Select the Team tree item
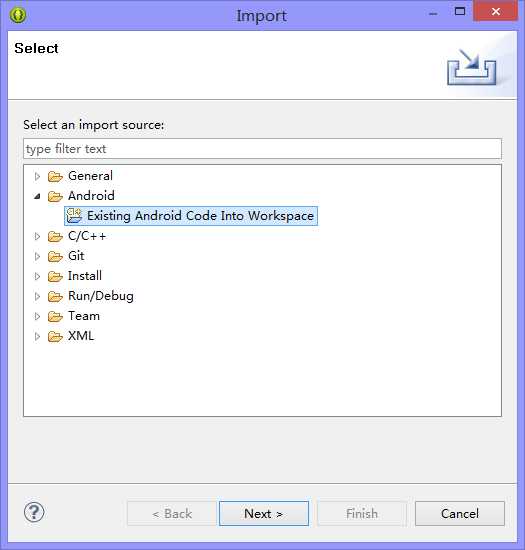The image size is (525, 550). coord(84,316)
